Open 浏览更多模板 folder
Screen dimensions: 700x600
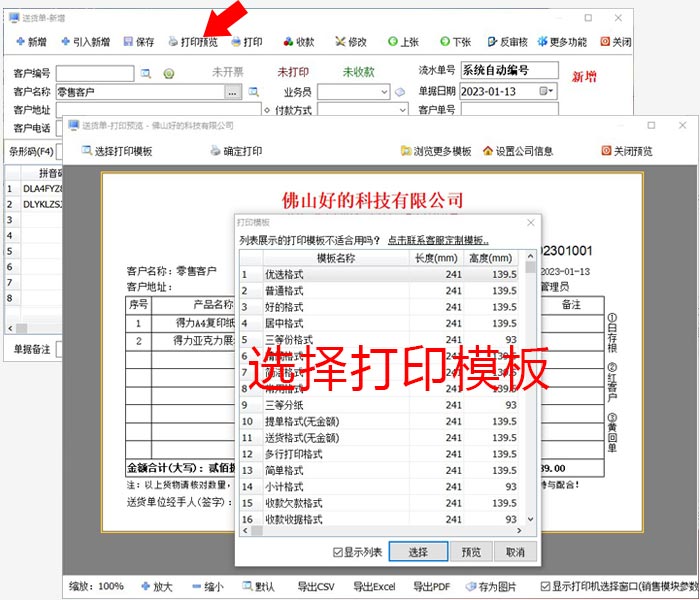pyautogui.click(x=436, y=151)
